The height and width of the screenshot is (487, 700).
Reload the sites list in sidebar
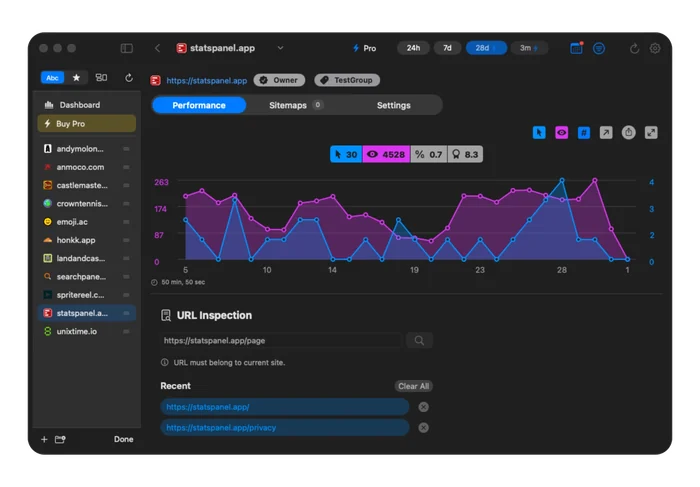pyautogui.click(x=129, y=78)
